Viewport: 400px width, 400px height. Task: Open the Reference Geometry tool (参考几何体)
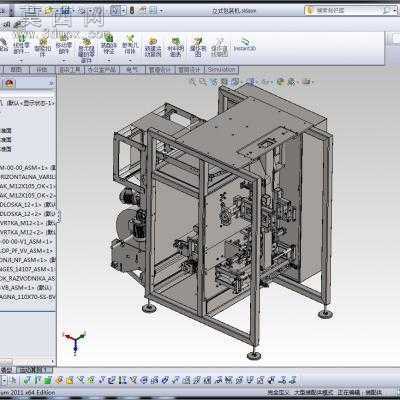[130, 45]
